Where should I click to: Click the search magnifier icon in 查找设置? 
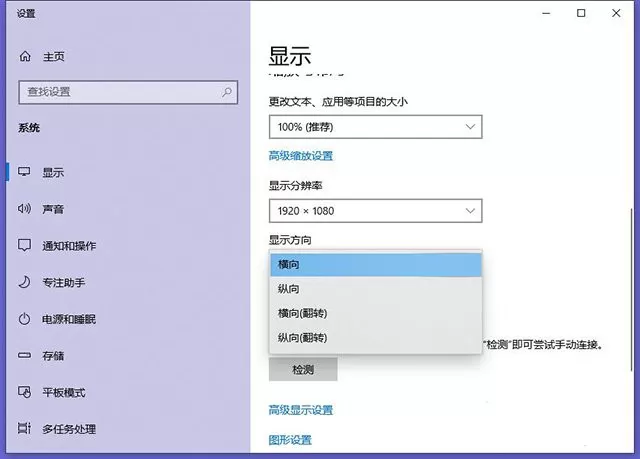(x=227, y=92)
